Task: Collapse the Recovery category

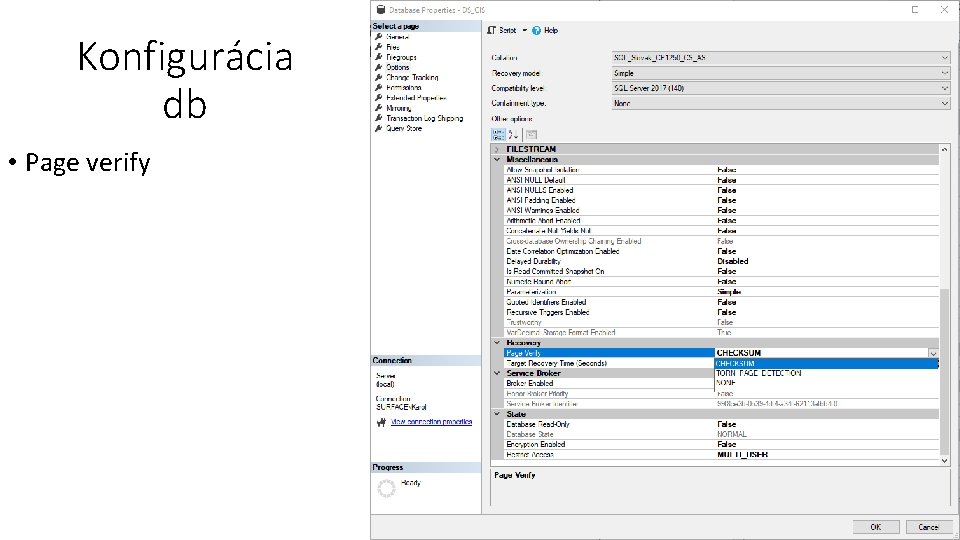Action: [497, 343]
